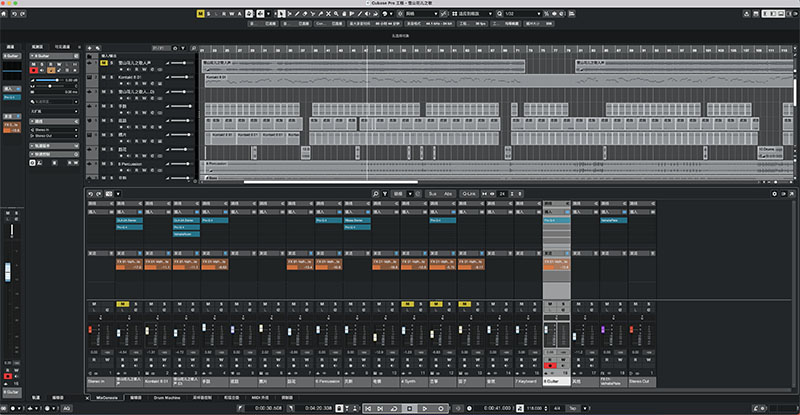
Task: Mute the 8 Guitar mixer channel
Action: [x=550, y=304]
